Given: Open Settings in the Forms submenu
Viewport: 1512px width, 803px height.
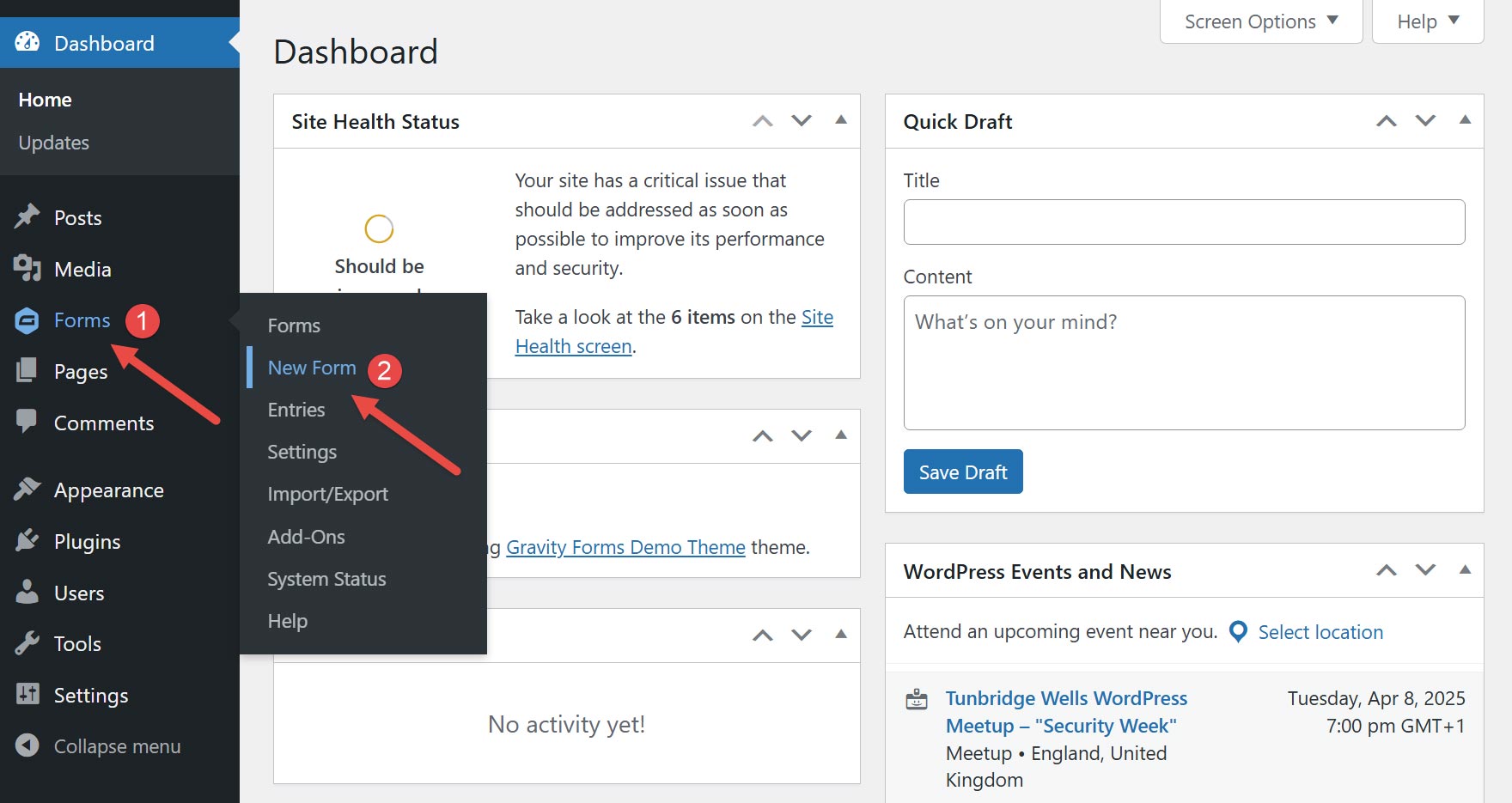Looking at the screenshot, I should [302, 452].
